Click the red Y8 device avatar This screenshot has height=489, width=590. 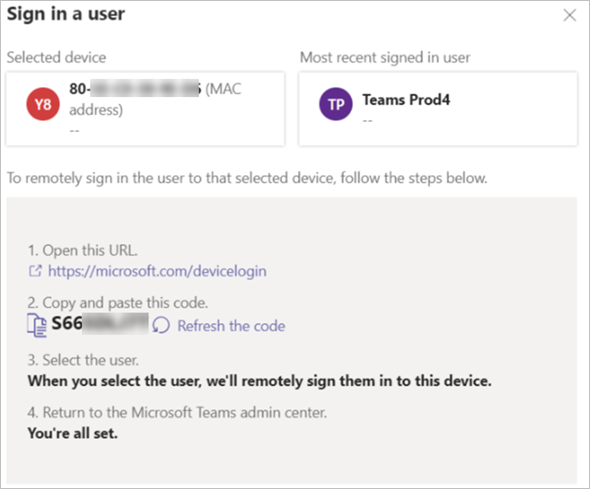[43, 104]
